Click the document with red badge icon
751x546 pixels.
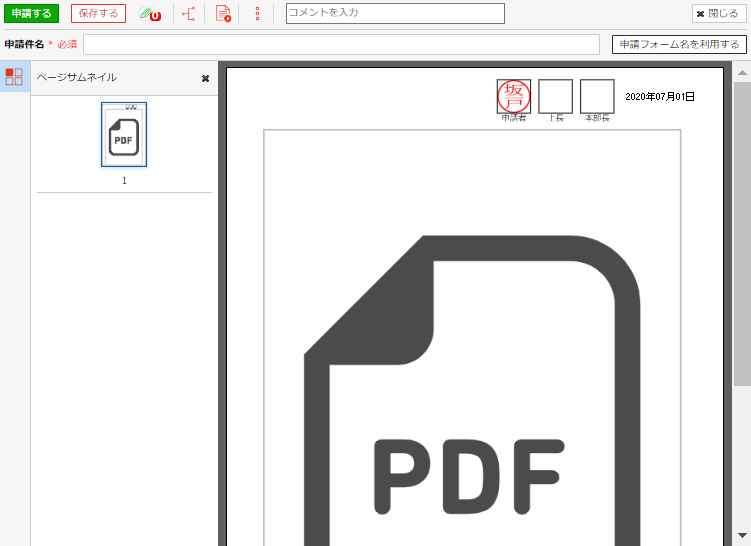click(223, 14)
